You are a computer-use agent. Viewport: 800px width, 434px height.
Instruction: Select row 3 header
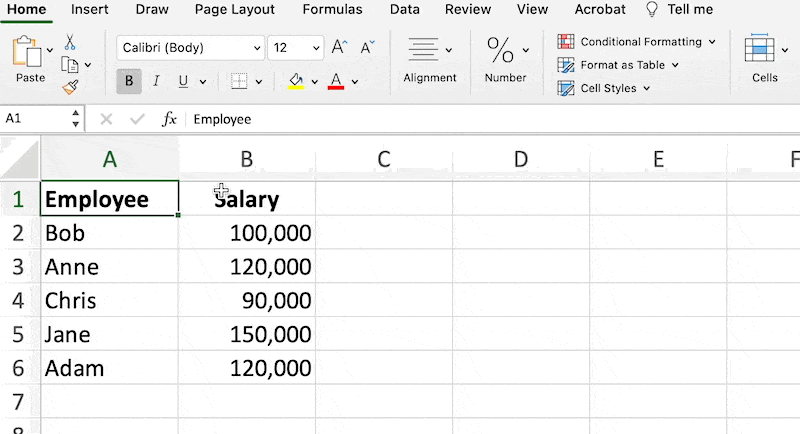click(x=19, y=267)
